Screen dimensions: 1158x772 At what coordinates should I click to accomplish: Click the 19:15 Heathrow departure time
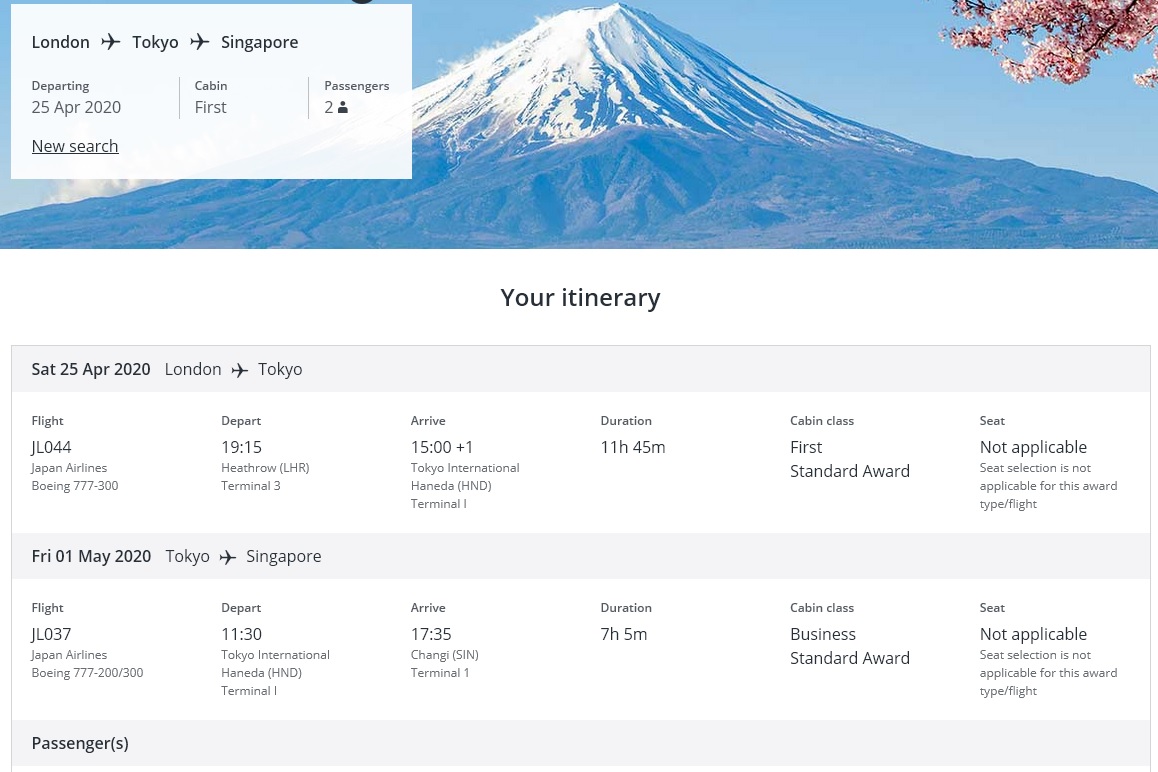tap(241, 447)
